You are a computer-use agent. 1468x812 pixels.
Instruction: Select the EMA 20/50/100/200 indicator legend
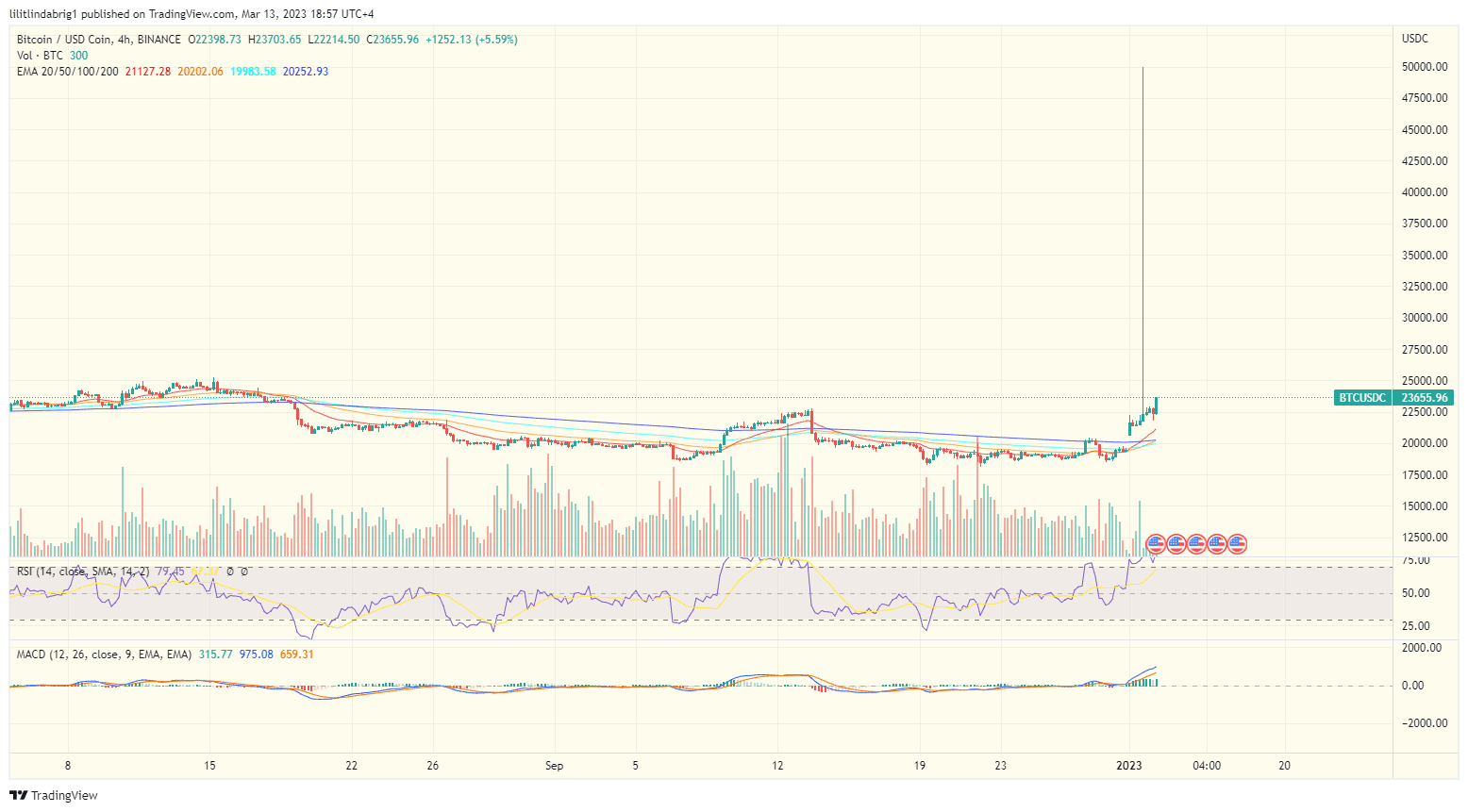coord(67,72)
